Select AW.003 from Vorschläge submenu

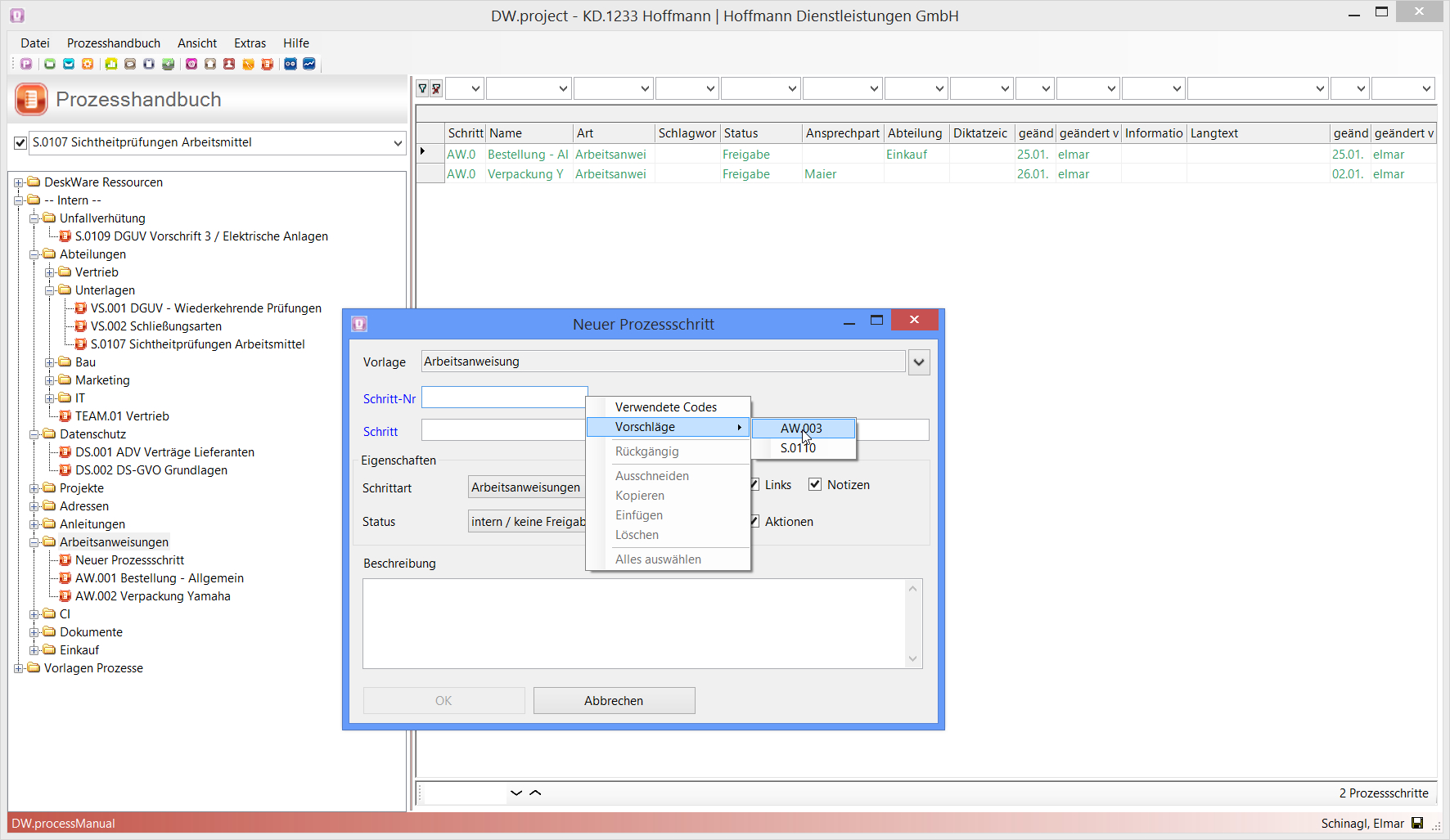(801, 428)
